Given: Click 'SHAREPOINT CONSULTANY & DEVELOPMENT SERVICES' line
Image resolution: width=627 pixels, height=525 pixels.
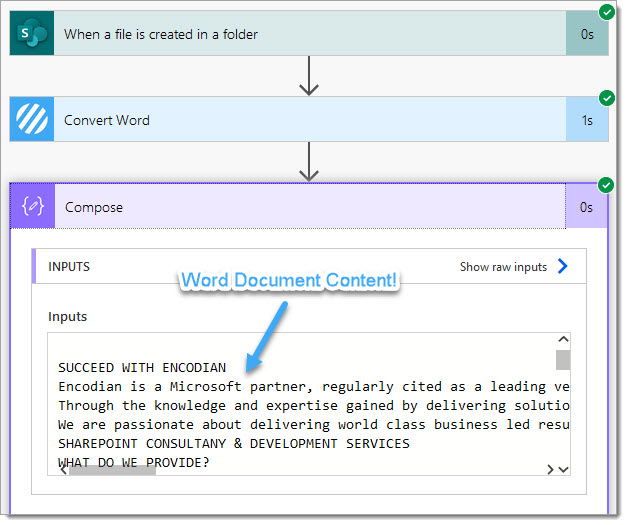Looking at the screenshot, I should point(234,443).
